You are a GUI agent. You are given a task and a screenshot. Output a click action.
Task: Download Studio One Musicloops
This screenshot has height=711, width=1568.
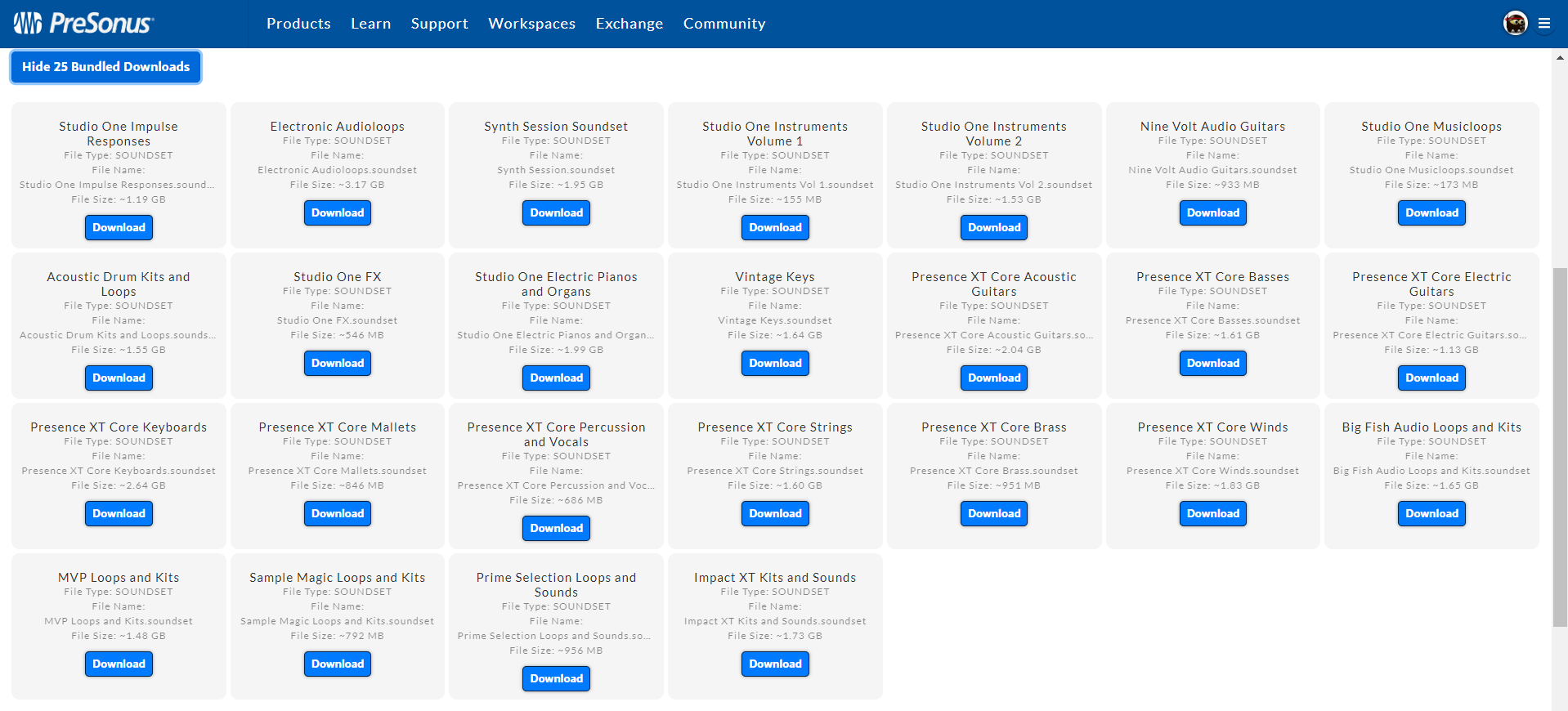pos(1431,212)
